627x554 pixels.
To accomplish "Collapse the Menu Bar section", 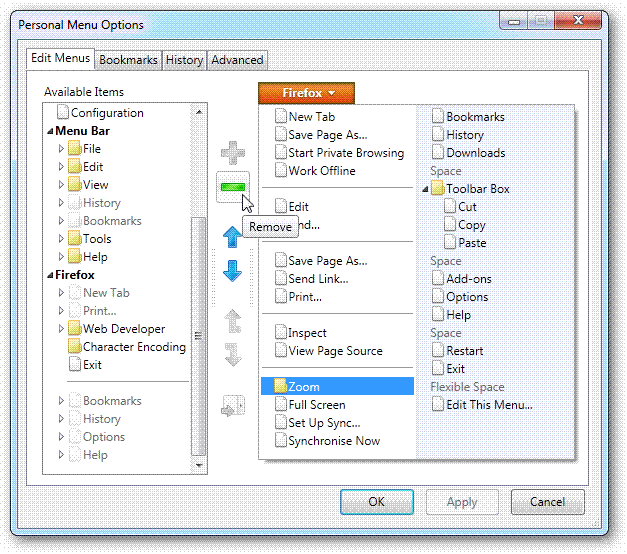I will pyautogui.click(x=50, y=131).
